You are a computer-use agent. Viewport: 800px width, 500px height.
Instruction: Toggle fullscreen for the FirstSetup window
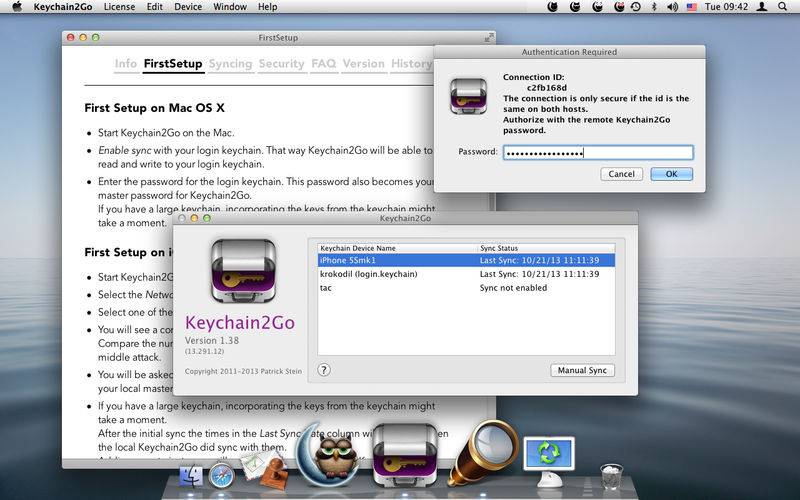[x=489, y=37]
